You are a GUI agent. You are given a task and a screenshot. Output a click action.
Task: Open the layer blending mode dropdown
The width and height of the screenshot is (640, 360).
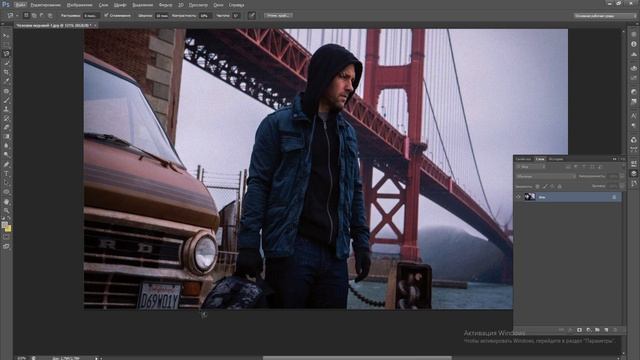pyautogui.click(x=546, y=176)
